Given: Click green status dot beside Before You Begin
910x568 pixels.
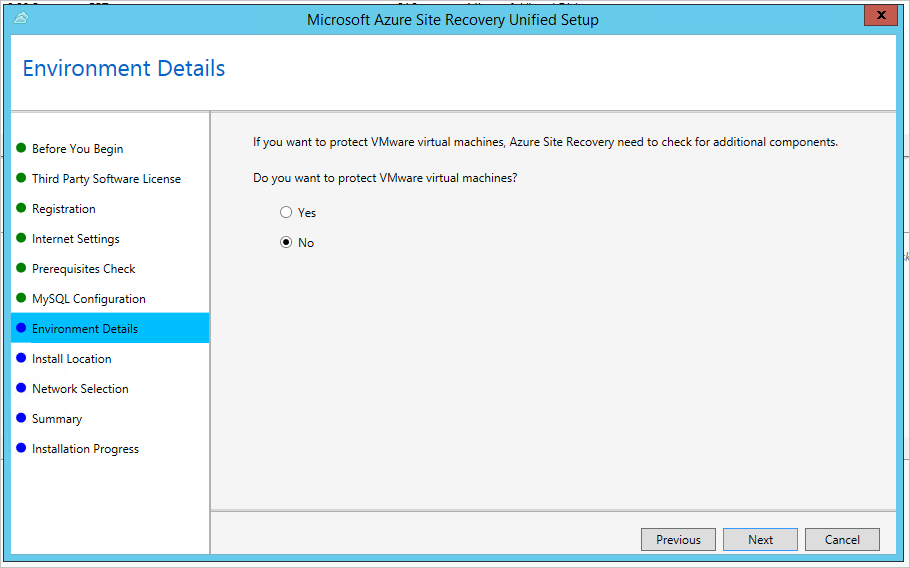Looking at the screenshot, I should 21,147.
